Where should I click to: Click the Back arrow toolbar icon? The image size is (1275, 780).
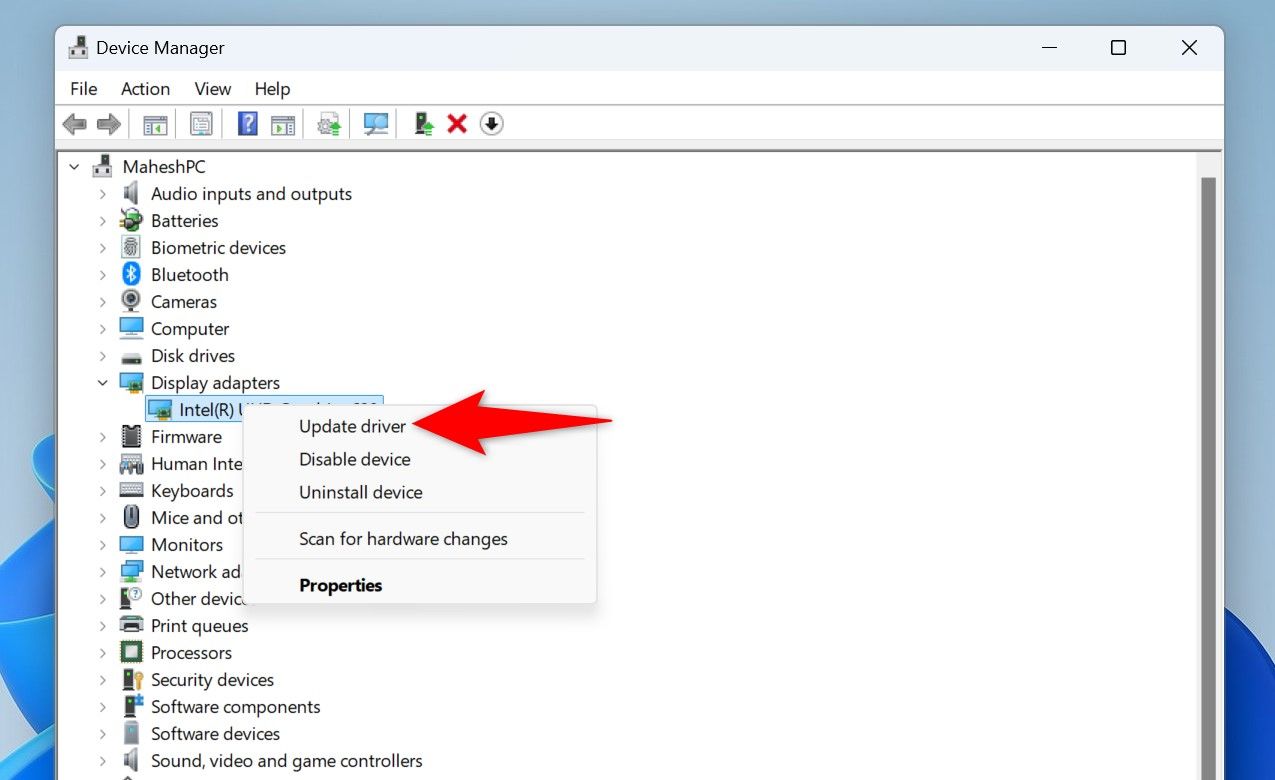74,124
